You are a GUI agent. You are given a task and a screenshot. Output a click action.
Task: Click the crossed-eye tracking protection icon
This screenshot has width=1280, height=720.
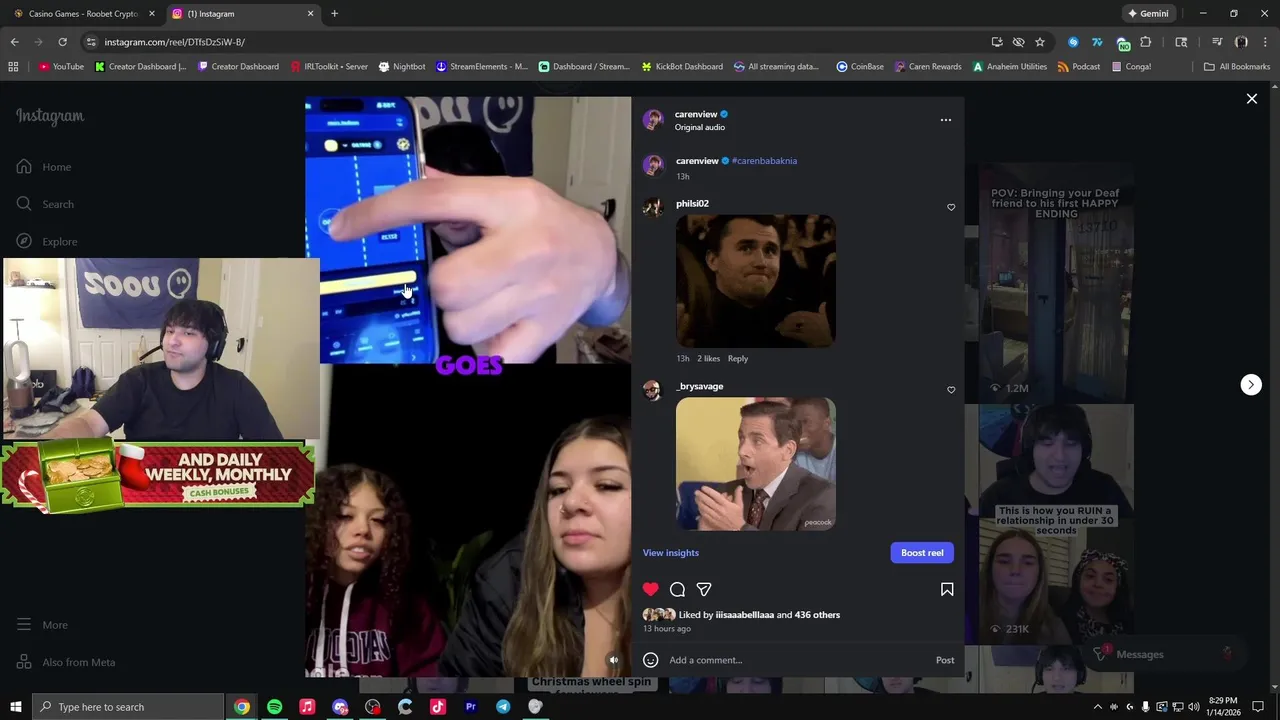[1018, 42]
